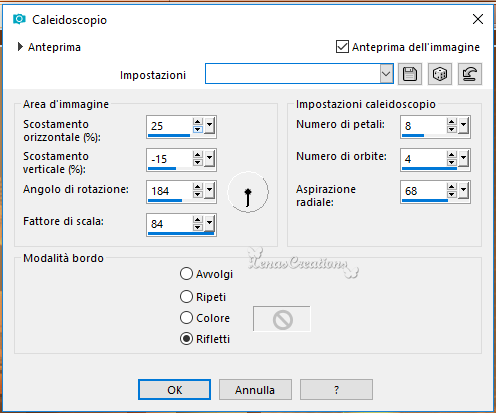Increase Aspirazione radiale with up arrow
This screenshot has height=413, width=496.
[x=452, y=188]
